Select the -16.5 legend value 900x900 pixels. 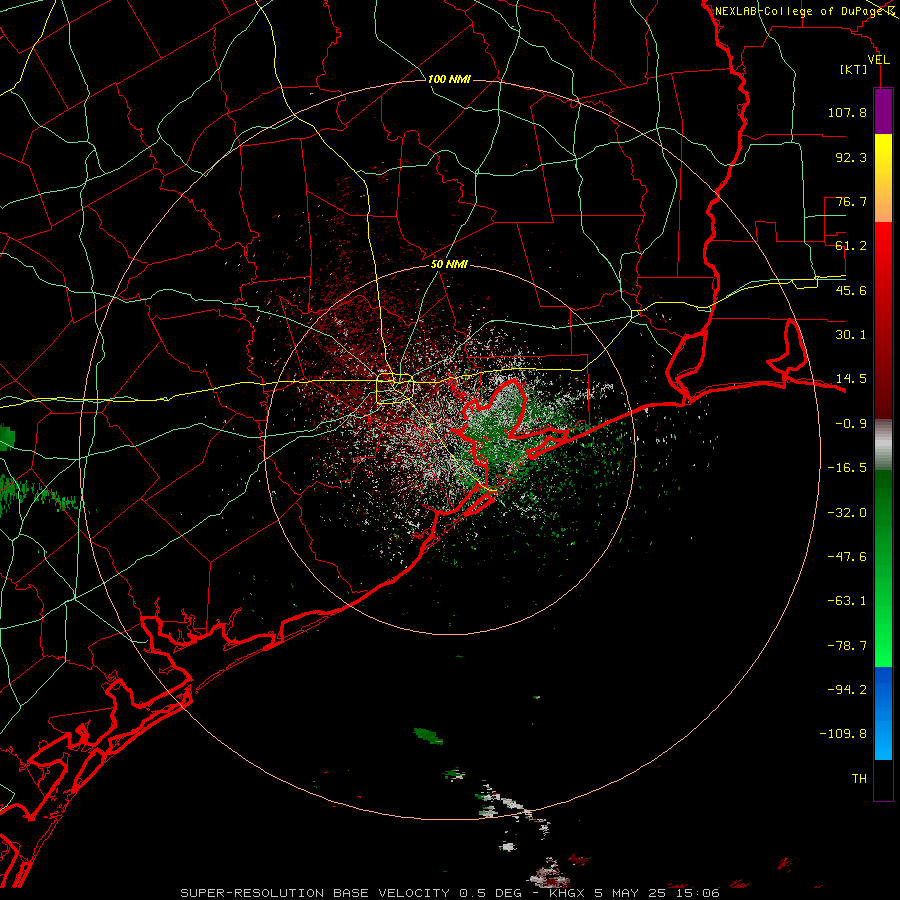(847, 468)
